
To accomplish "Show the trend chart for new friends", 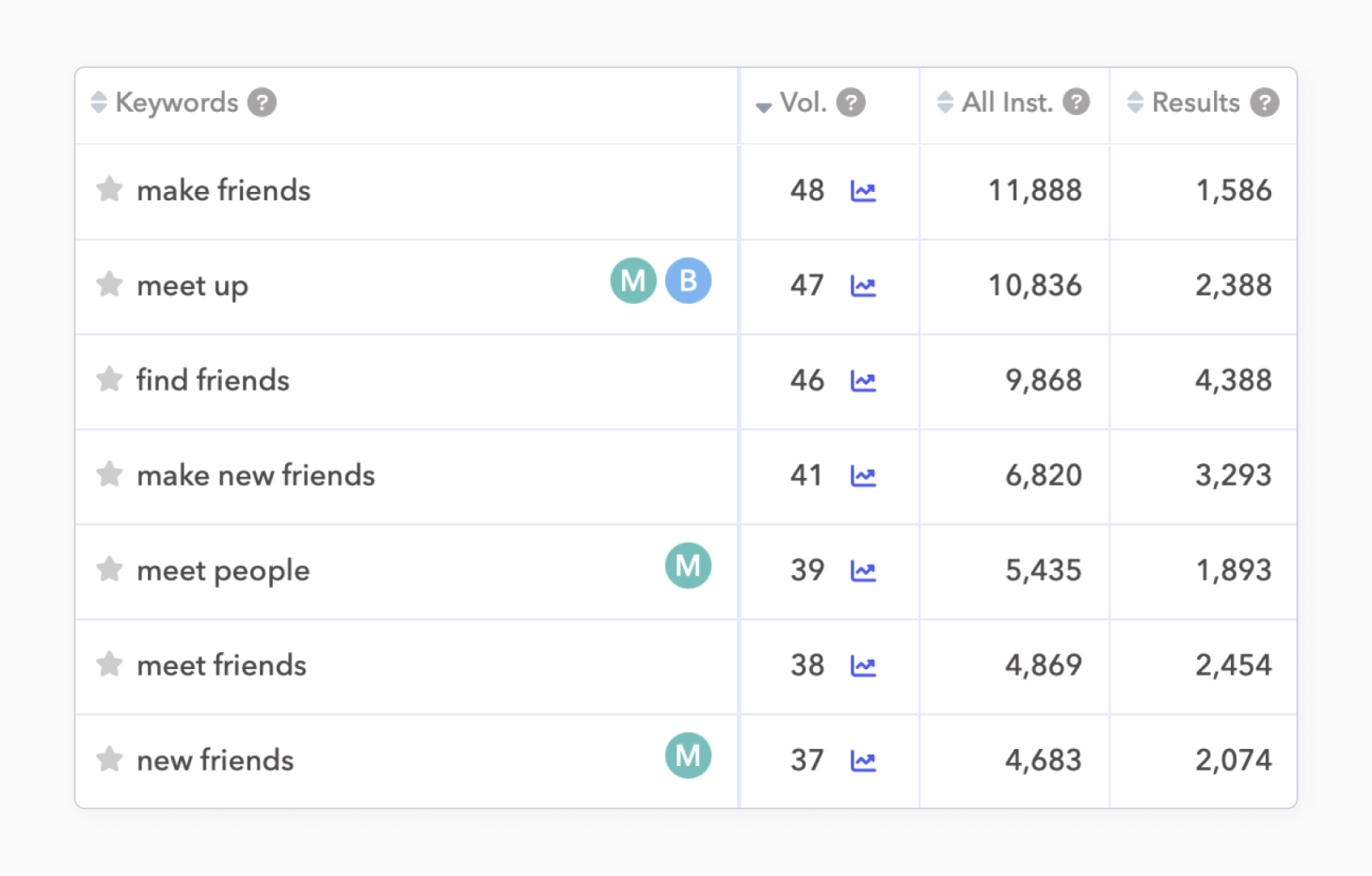I will pos(863,761).
